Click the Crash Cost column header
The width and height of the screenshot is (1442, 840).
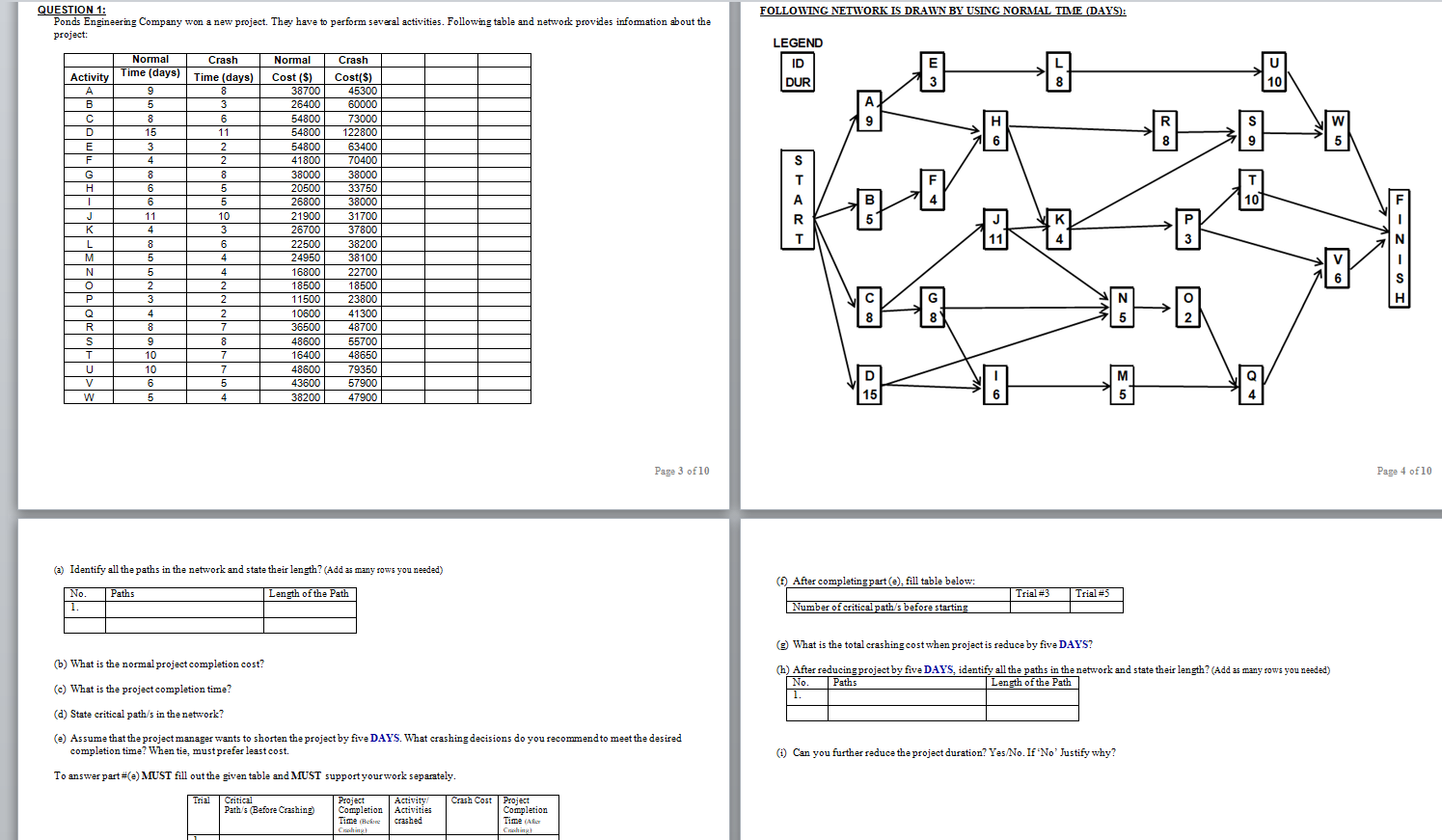point(470,799)
